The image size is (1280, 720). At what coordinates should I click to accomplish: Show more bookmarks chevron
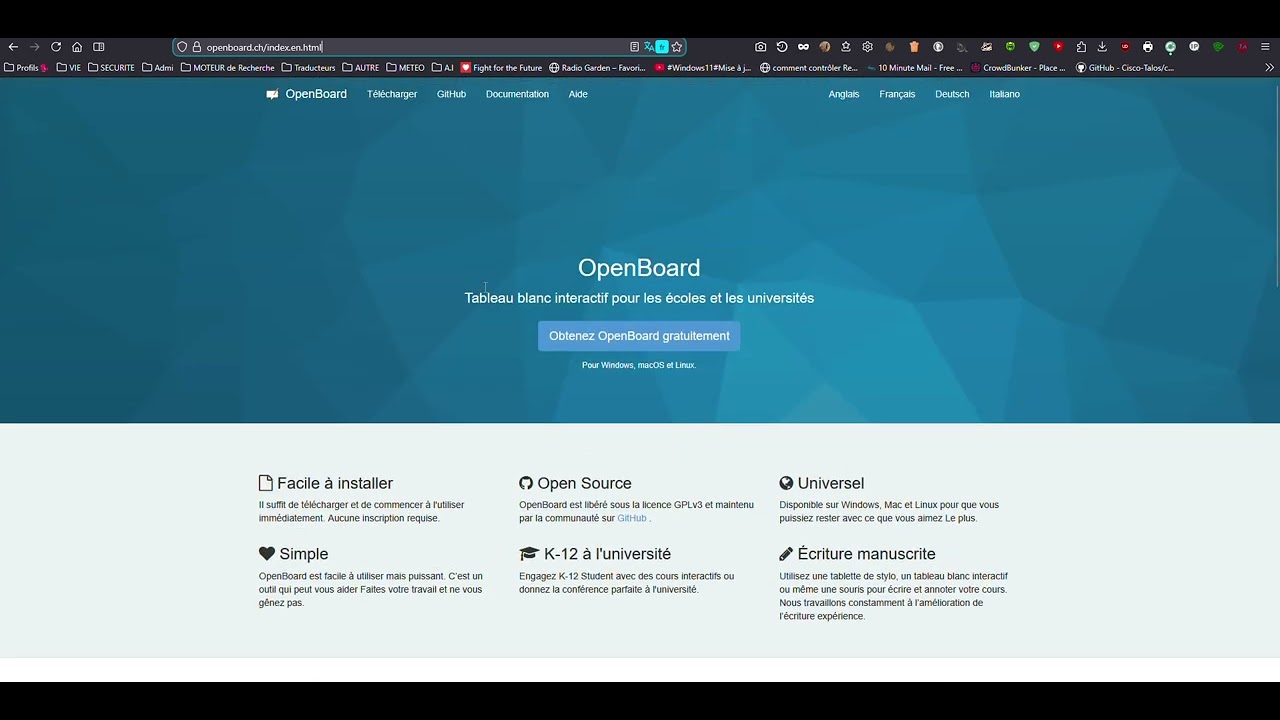point(1270,68)
